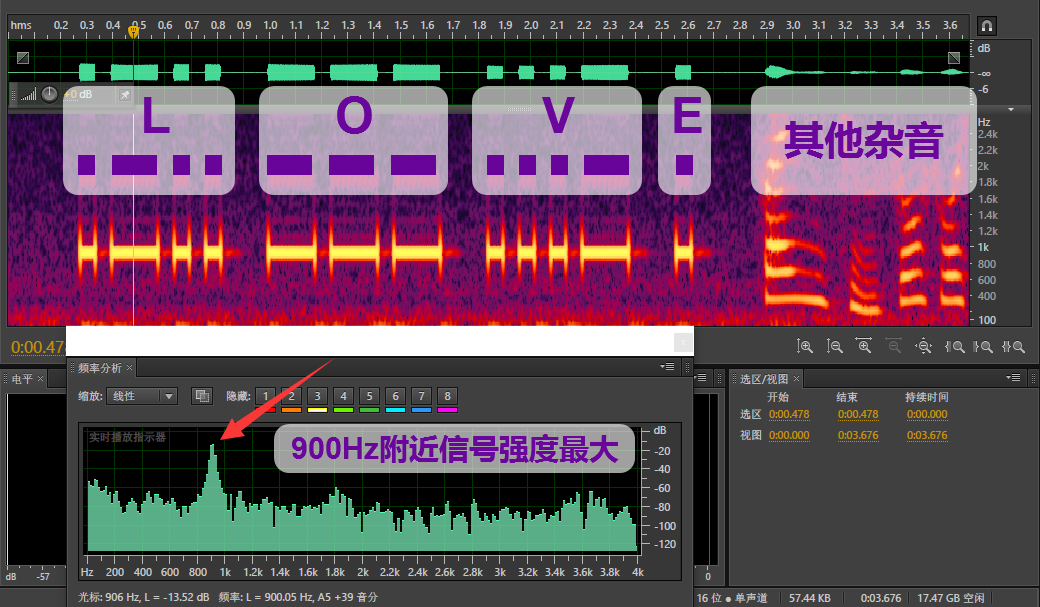Viewport: 1040px width, 607px height.
Task: Click the selection end time field
Action: (857, 414)
